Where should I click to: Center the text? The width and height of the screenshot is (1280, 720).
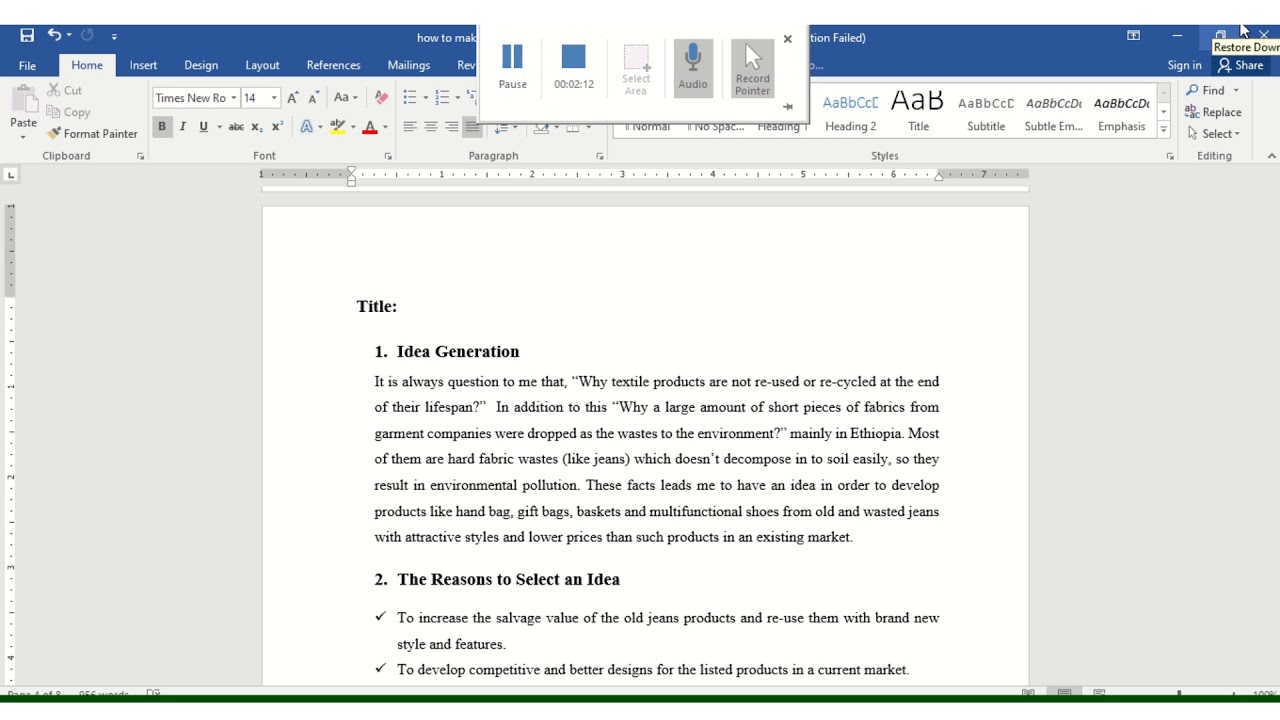point(431,127)
